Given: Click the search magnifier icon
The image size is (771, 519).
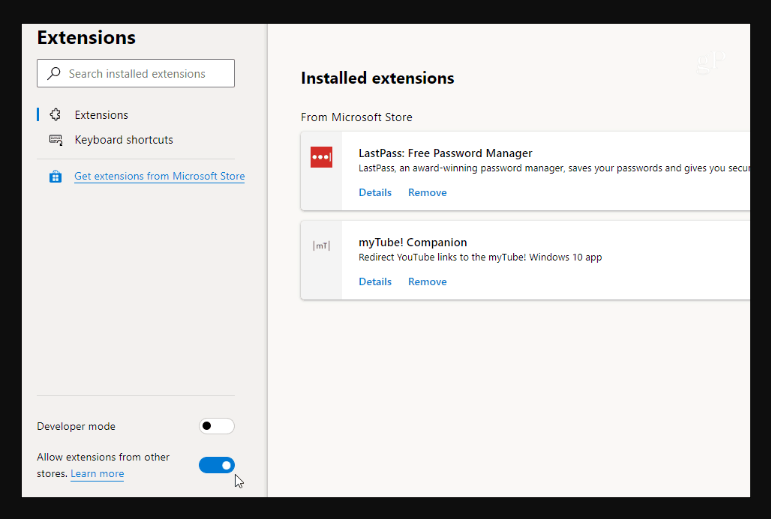Looking at the screenshot, I should click(54, 74).
